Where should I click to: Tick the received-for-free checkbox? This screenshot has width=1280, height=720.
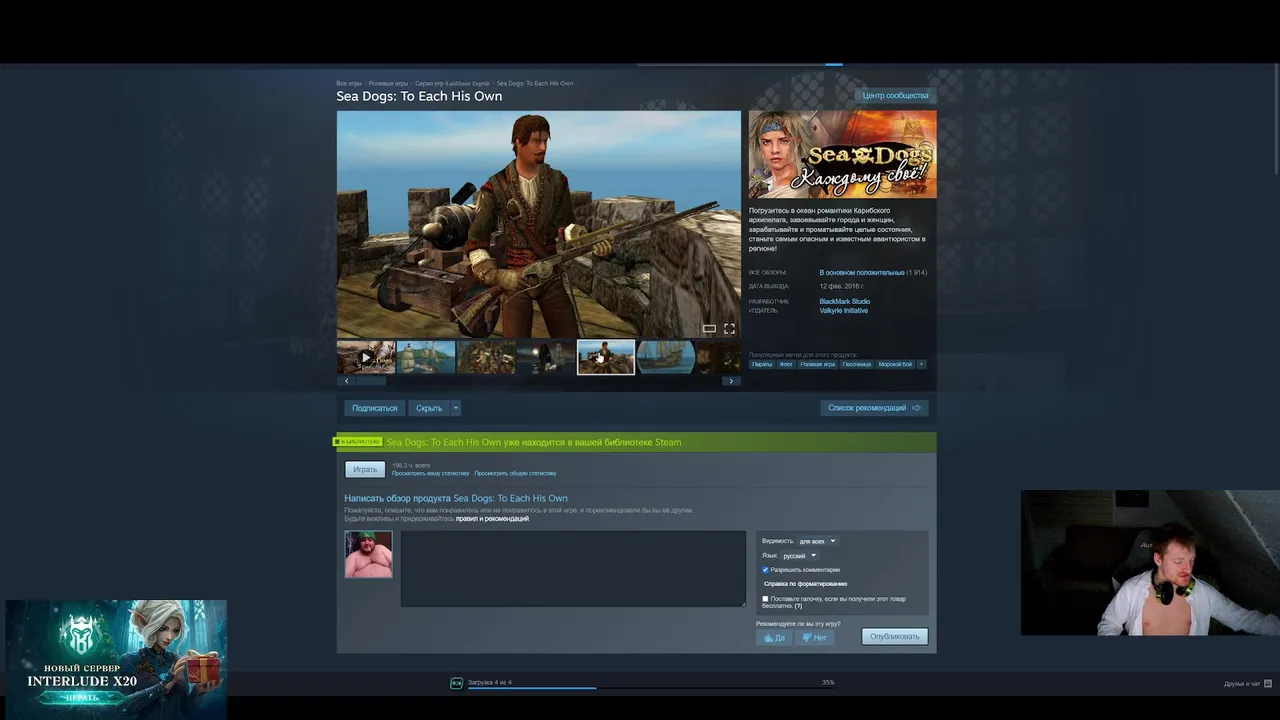tap(765, 599)
